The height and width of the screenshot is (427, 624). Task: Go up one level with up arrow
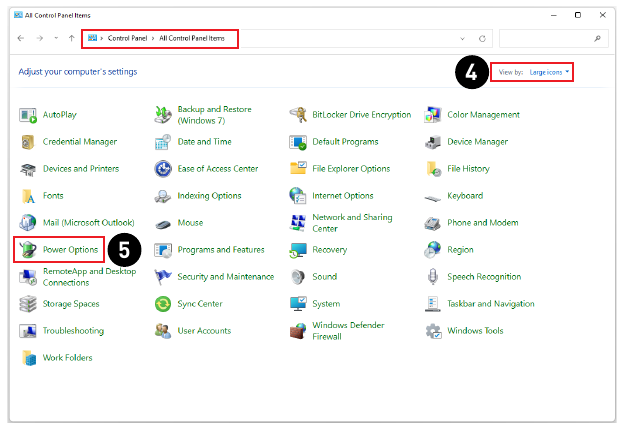(x=72, y=38)
